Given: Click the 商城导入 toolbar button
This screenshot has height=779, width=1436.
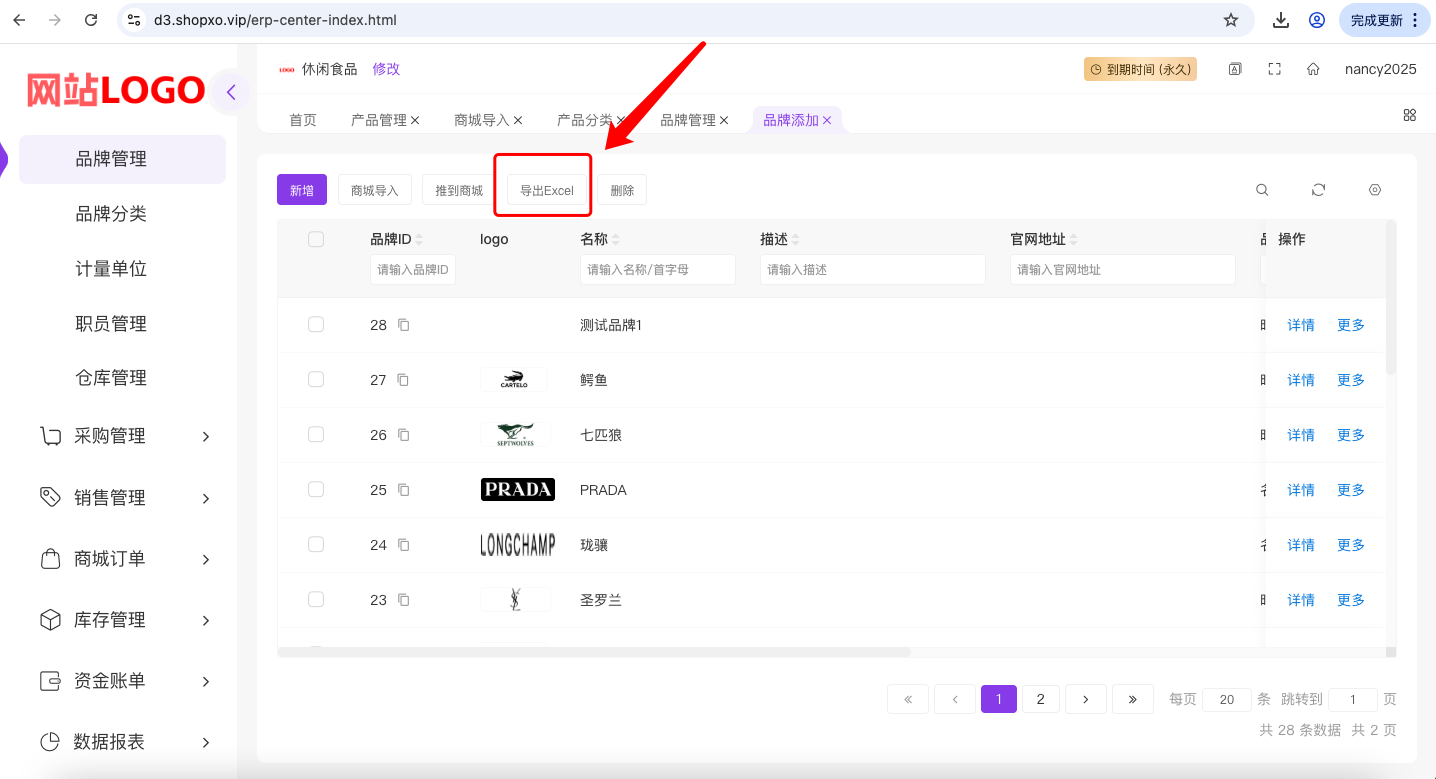Looking at the screenshot, I should coord(375,190).
